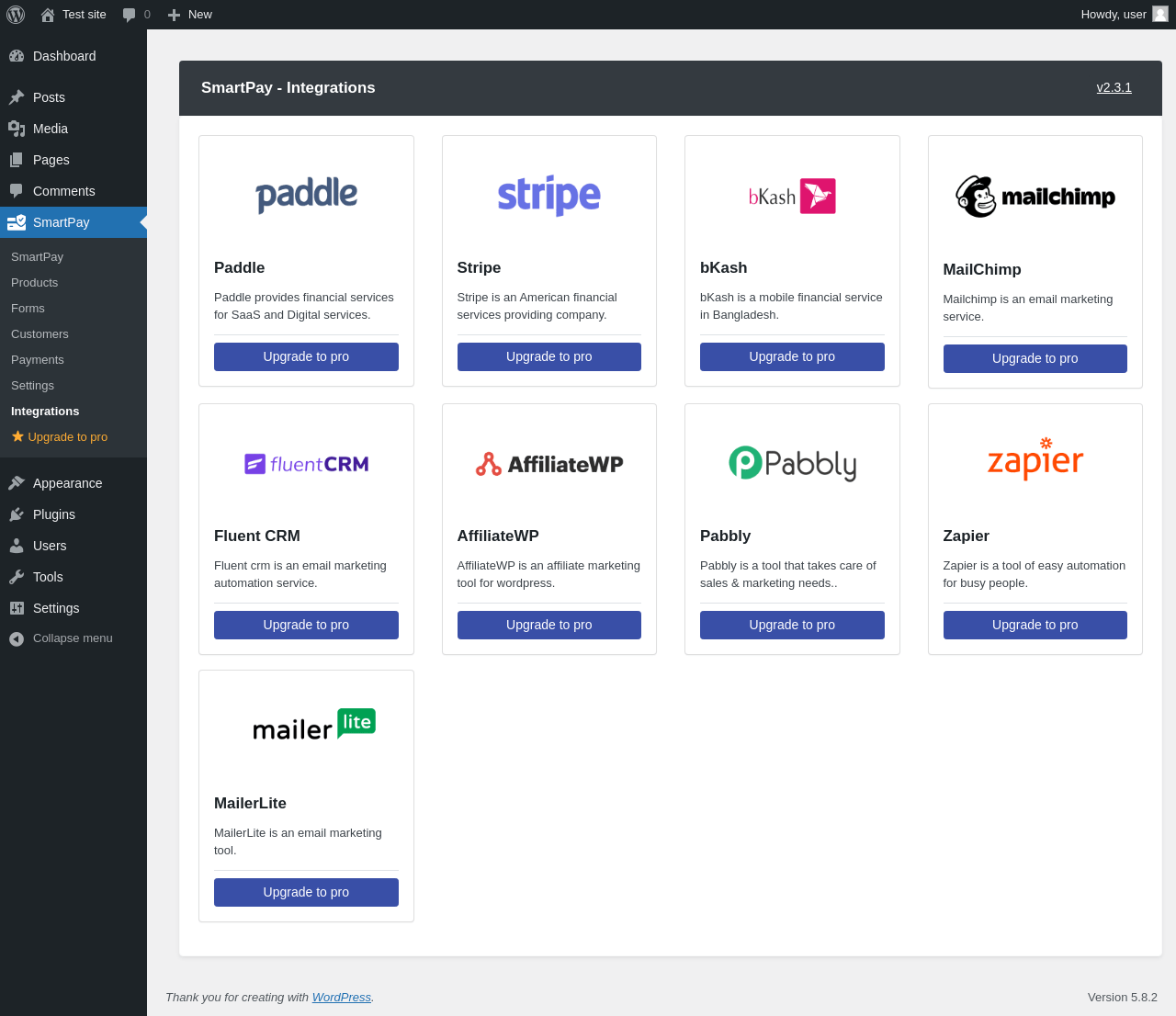
Task: Click the v2.3.1 version link
Action: tap(1114, 87)
